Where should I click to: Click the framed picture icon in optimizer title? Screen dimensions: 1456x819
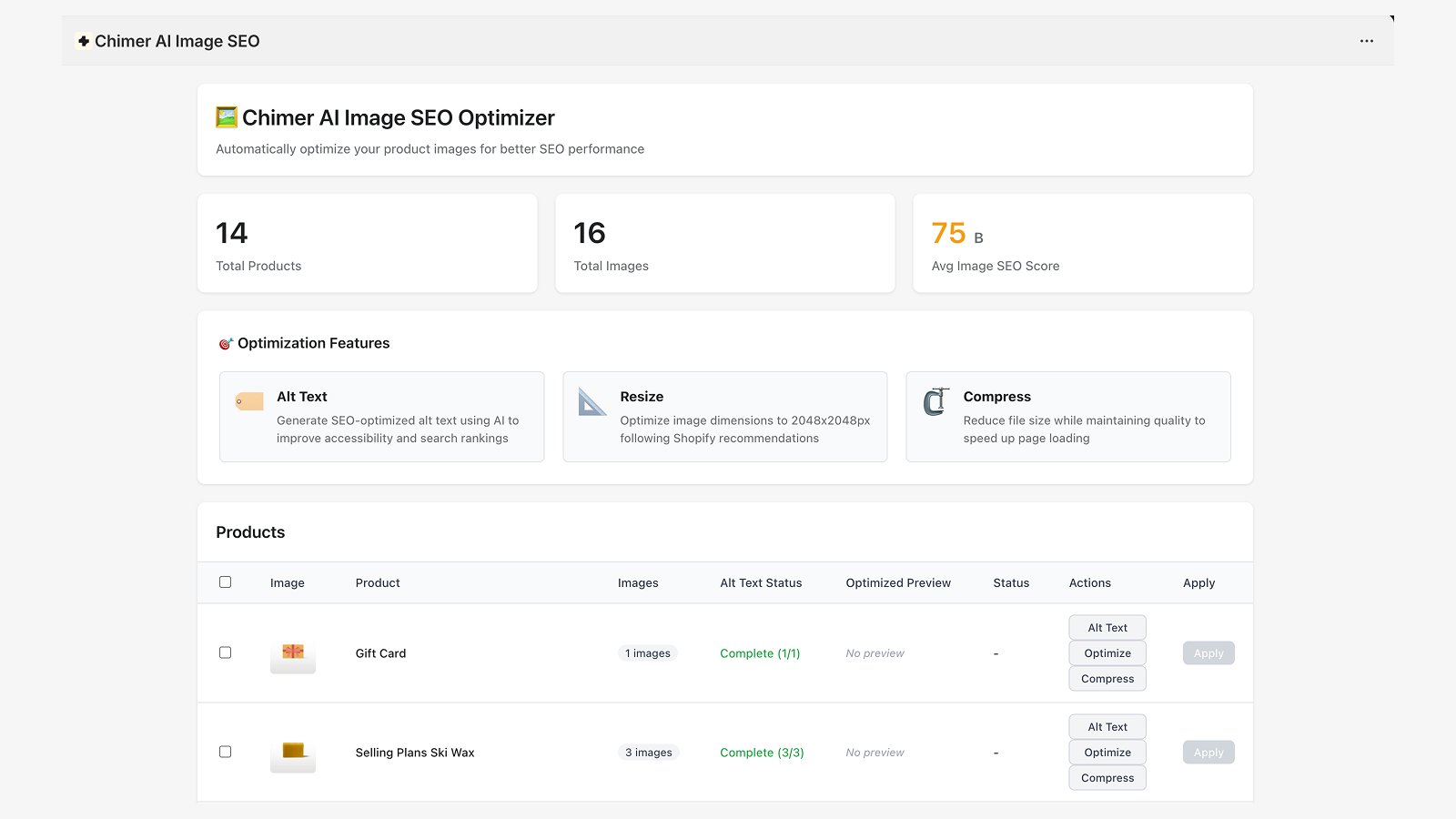click(x=224, y=117)
